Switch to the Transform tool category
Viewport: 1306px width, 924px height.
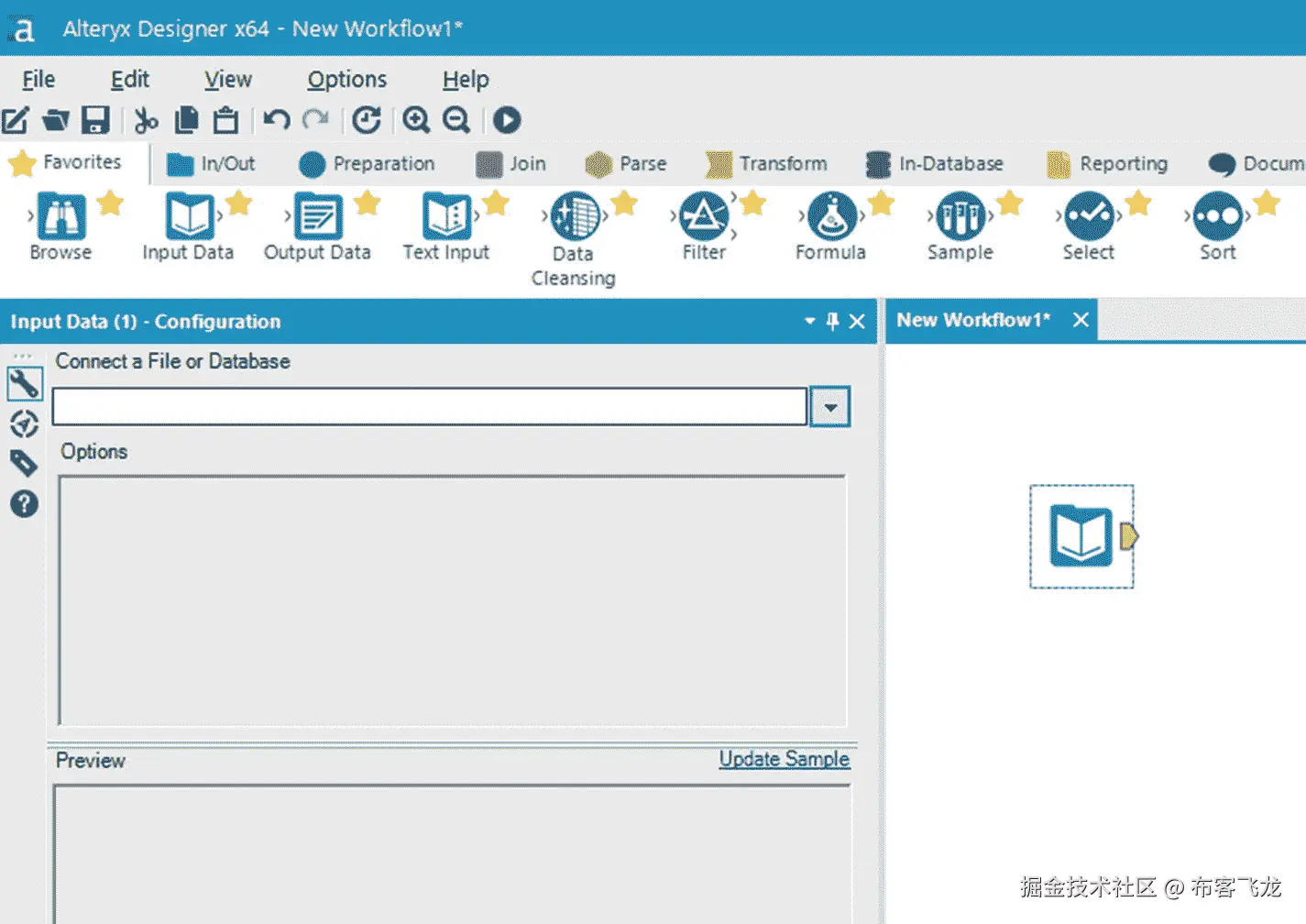point(767,164)
